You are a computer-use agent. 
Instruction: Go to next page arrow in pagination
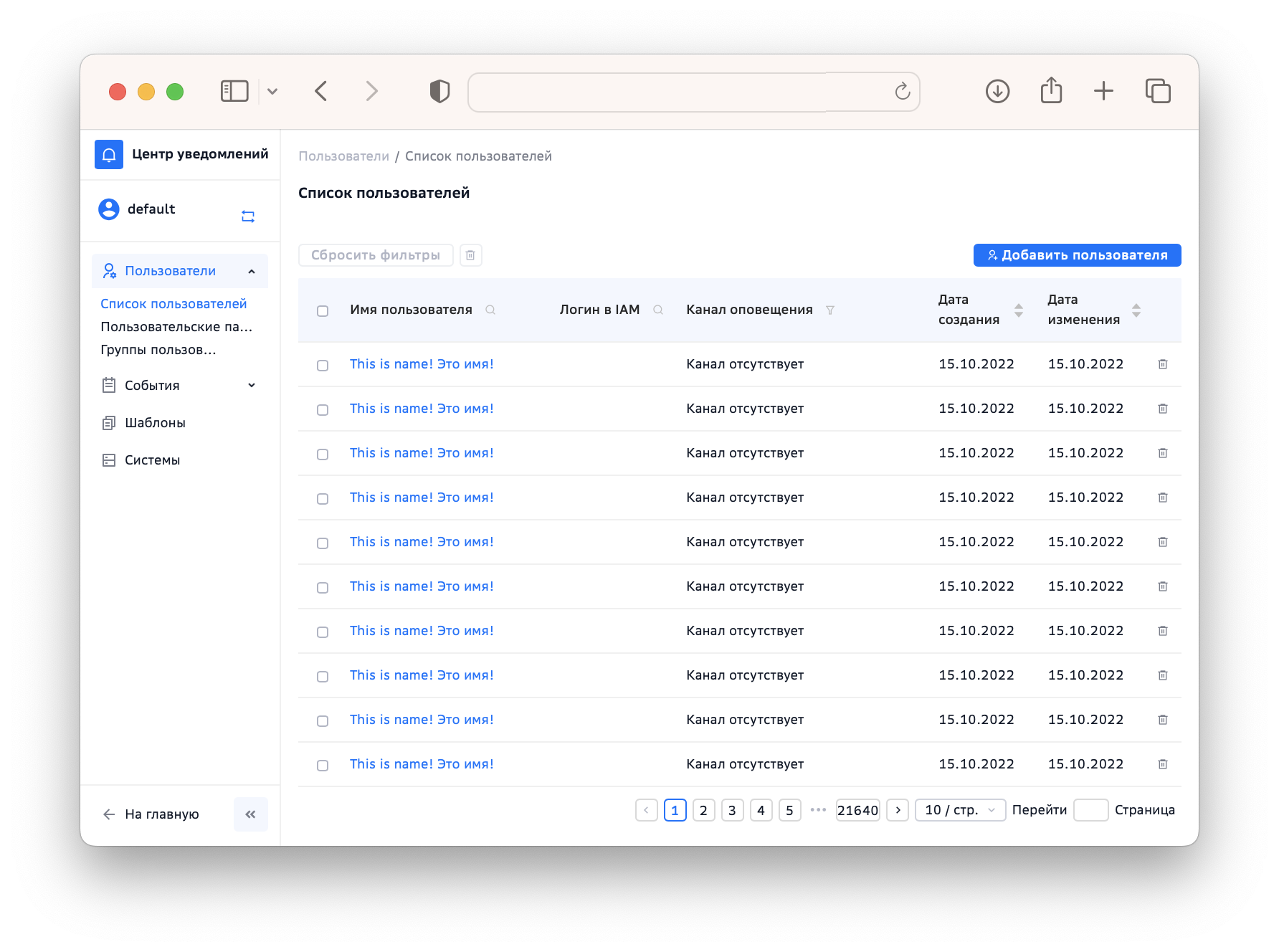pyautogui.click(x=898, y=810)
